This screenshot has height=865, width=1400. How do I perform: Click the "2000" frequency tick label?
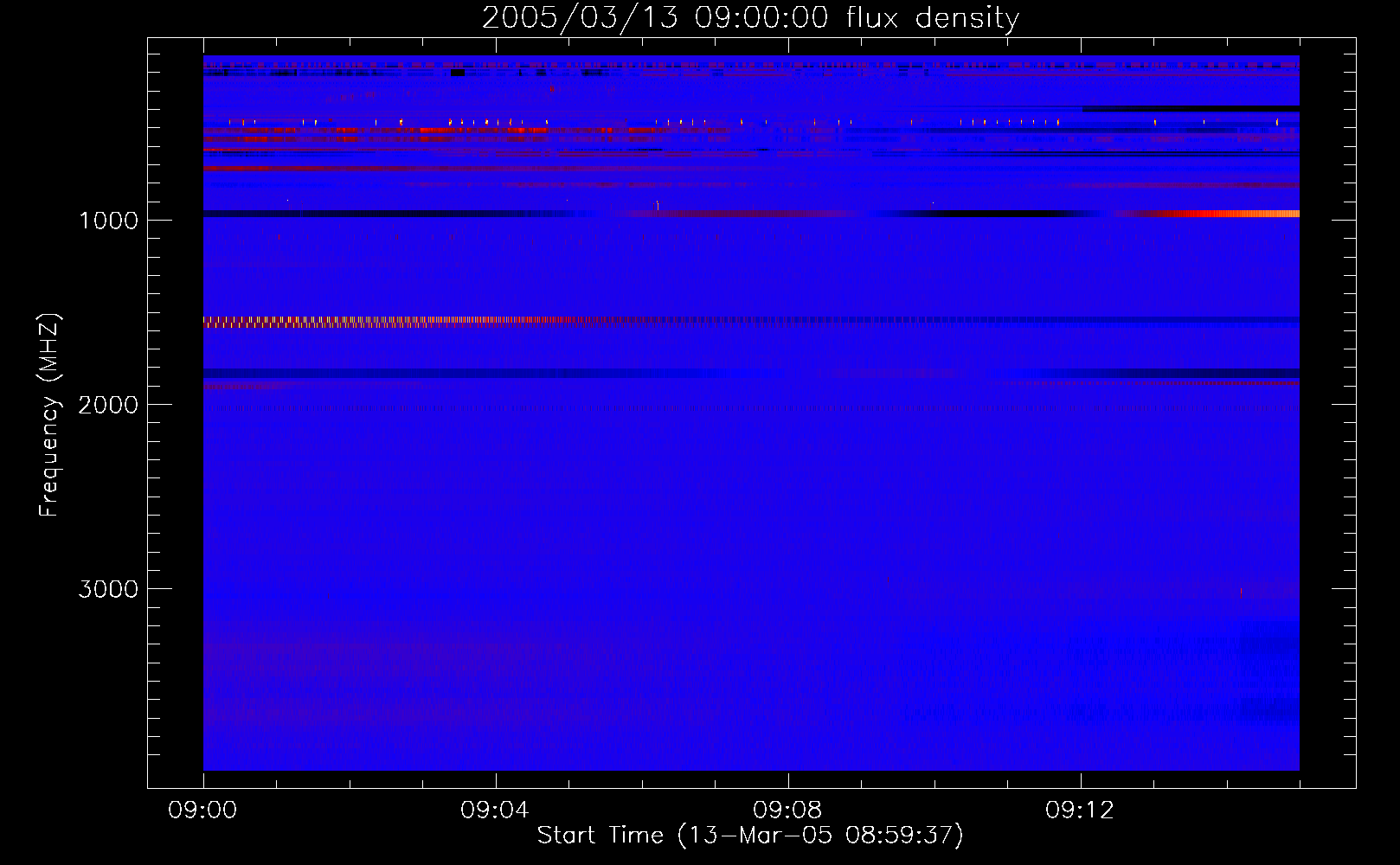(108, 405)
